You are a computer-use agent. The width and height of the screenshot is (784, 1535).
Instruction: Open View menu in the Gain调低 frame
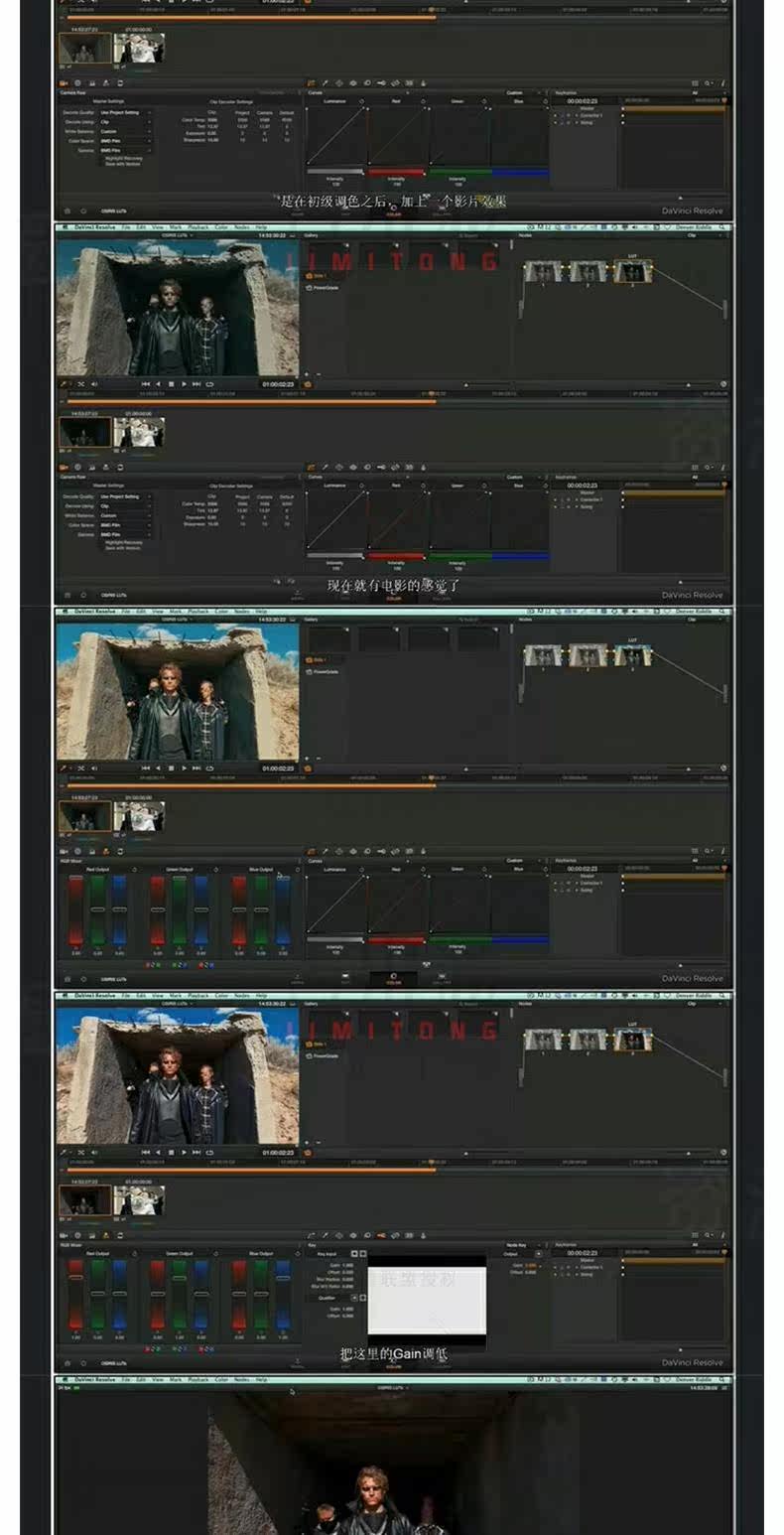pyautogui.click(x=157, y=995)
